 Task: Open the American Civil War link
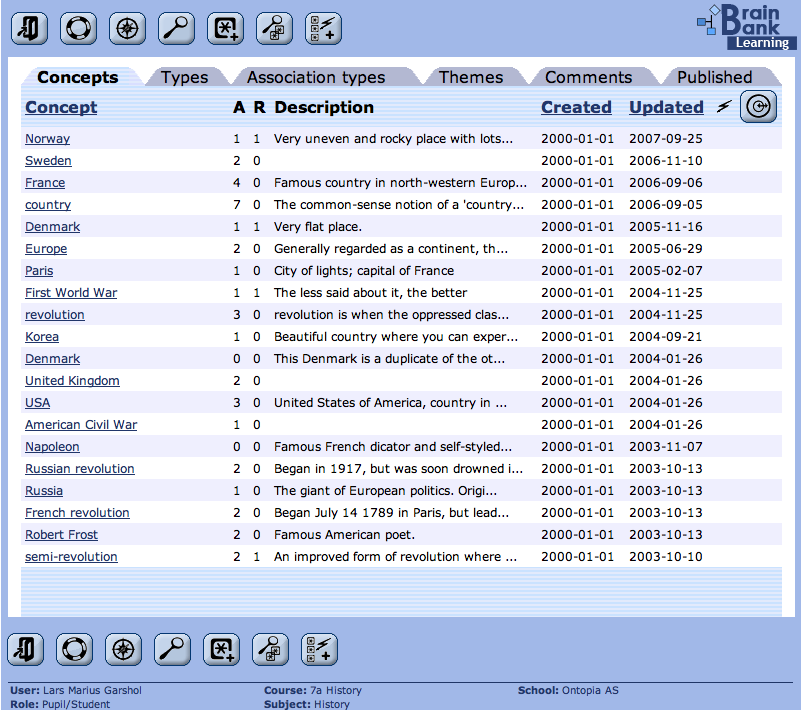tap(81, 425)
